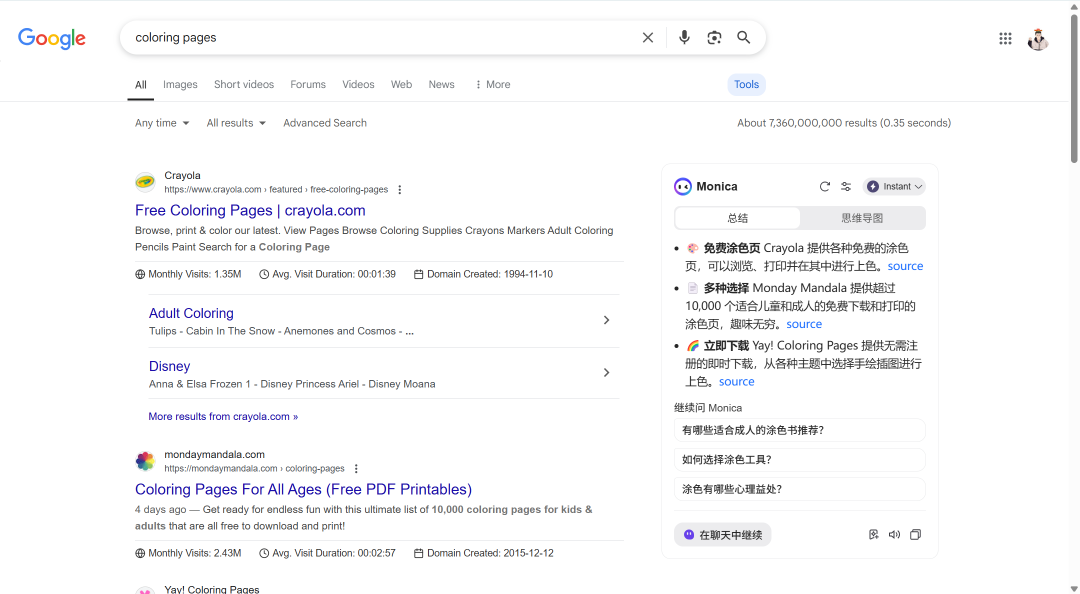Click the Google logo
The height and width of the screenshot is (594, 1080).
pos(52,38)
